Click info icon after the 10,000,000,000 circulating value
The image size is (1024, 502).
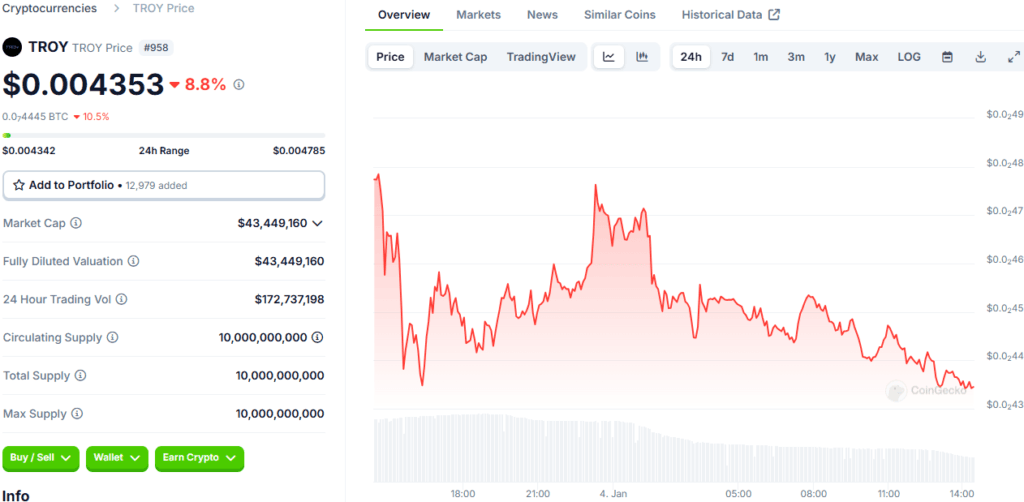317,337
